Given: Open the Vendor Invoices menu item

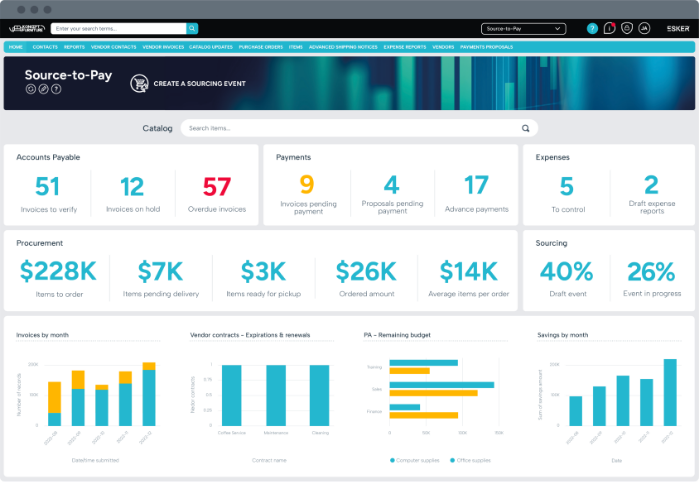Looking at the screenshot, I should [x=162, y=47].
